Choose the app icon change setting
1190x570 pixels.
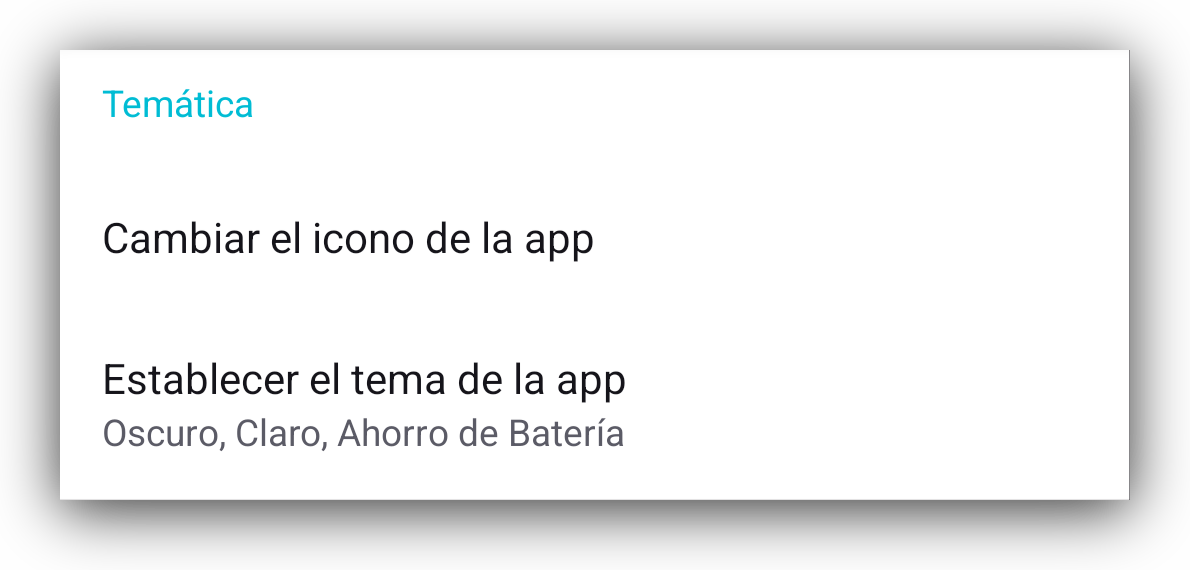594,240
